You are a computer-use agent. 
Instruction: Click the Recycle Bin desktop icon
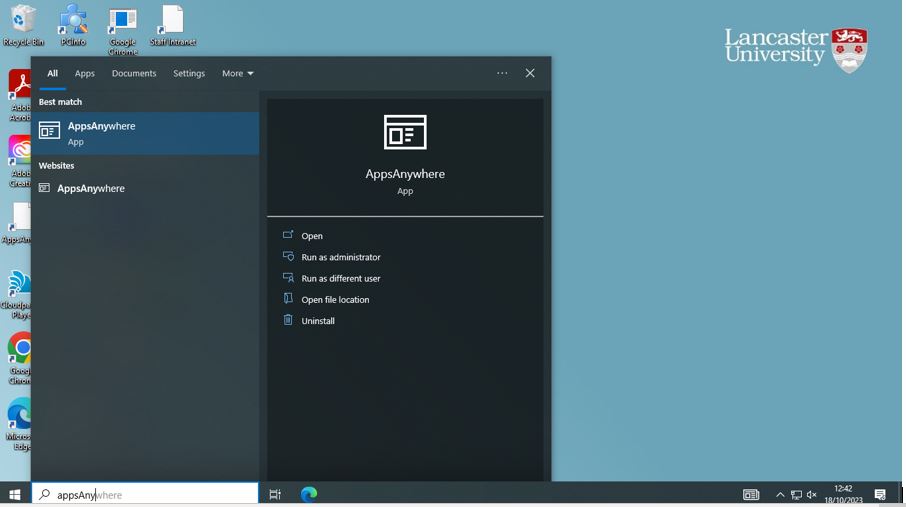(x=23, y=24)
